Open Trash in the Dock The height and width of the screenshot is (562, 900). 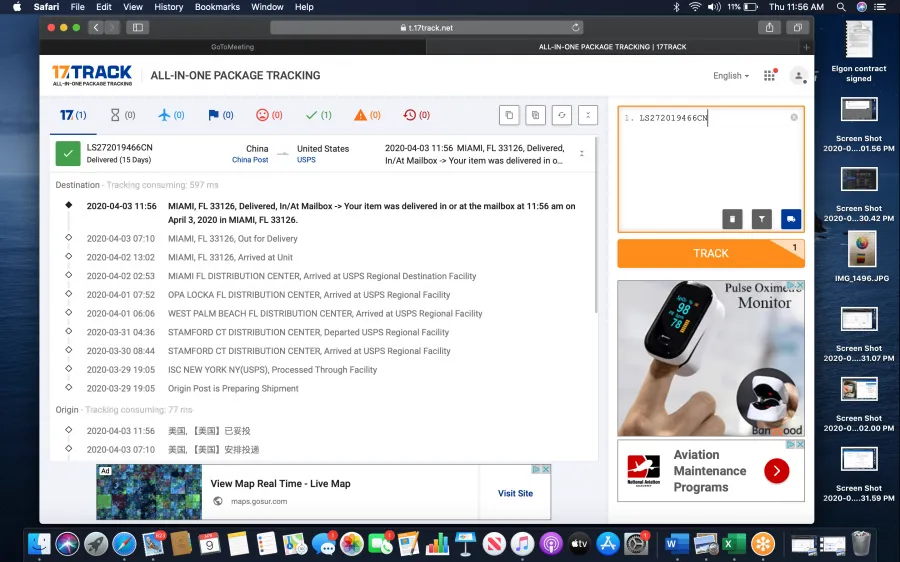[861, 543]
